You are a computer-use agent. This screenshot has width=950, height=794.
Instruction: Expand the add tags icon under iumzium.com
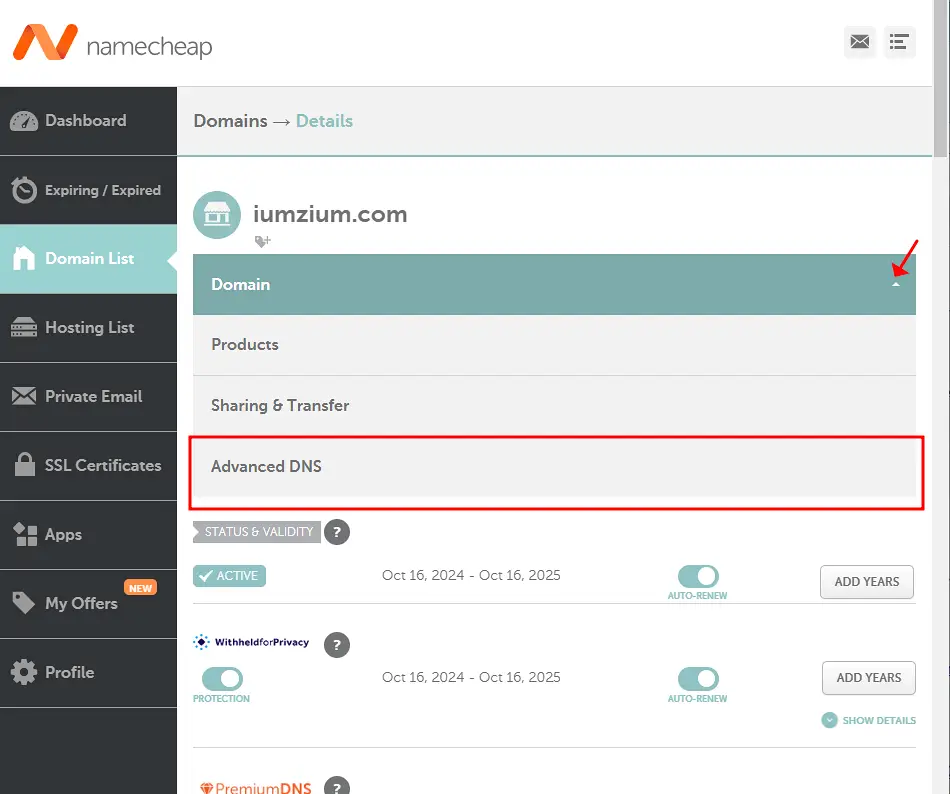point(263,241)
